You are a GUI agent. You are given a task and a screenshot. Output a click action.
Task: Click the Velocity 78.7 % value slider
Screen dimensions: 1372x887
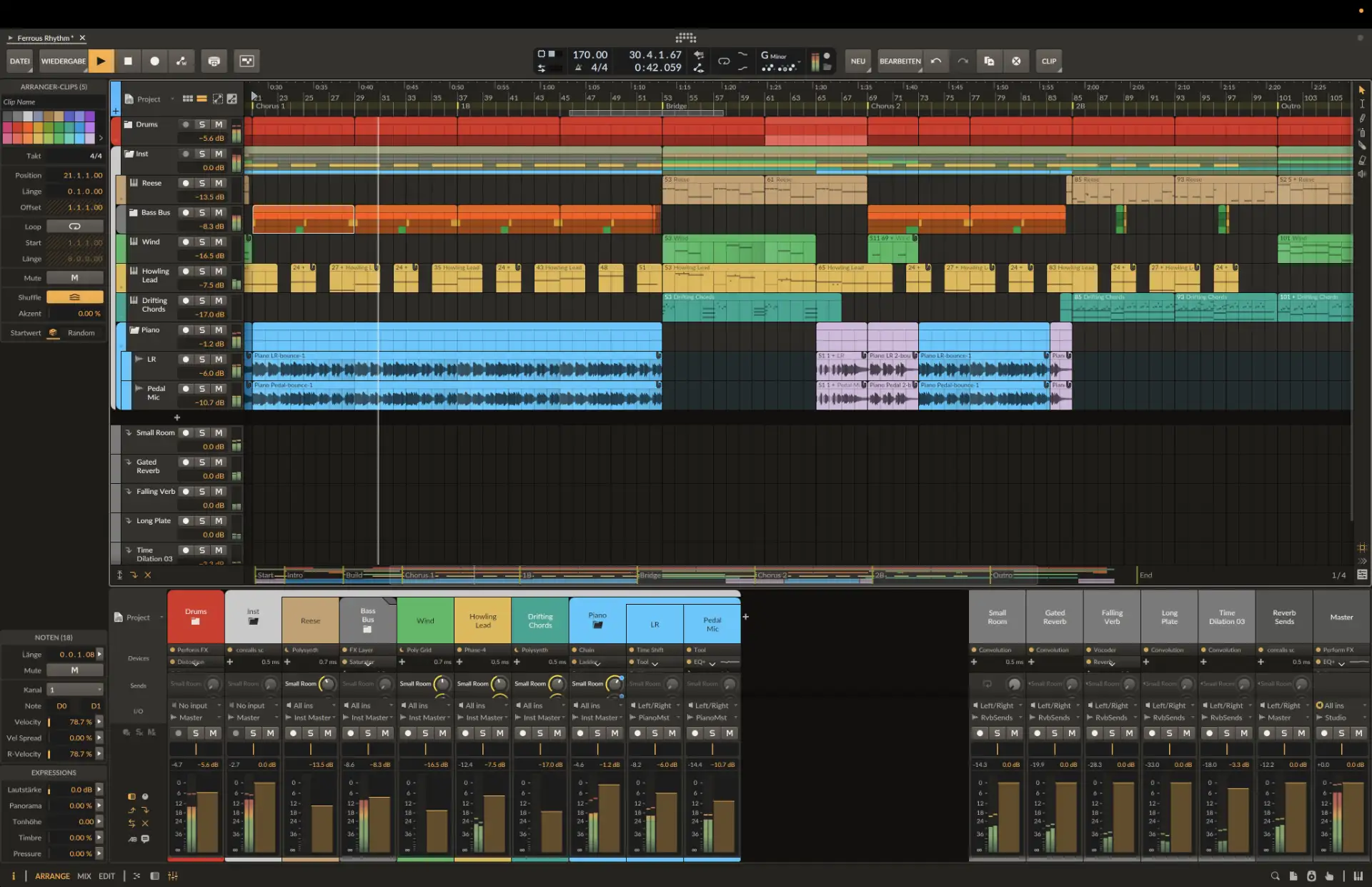tap(71, 722)
